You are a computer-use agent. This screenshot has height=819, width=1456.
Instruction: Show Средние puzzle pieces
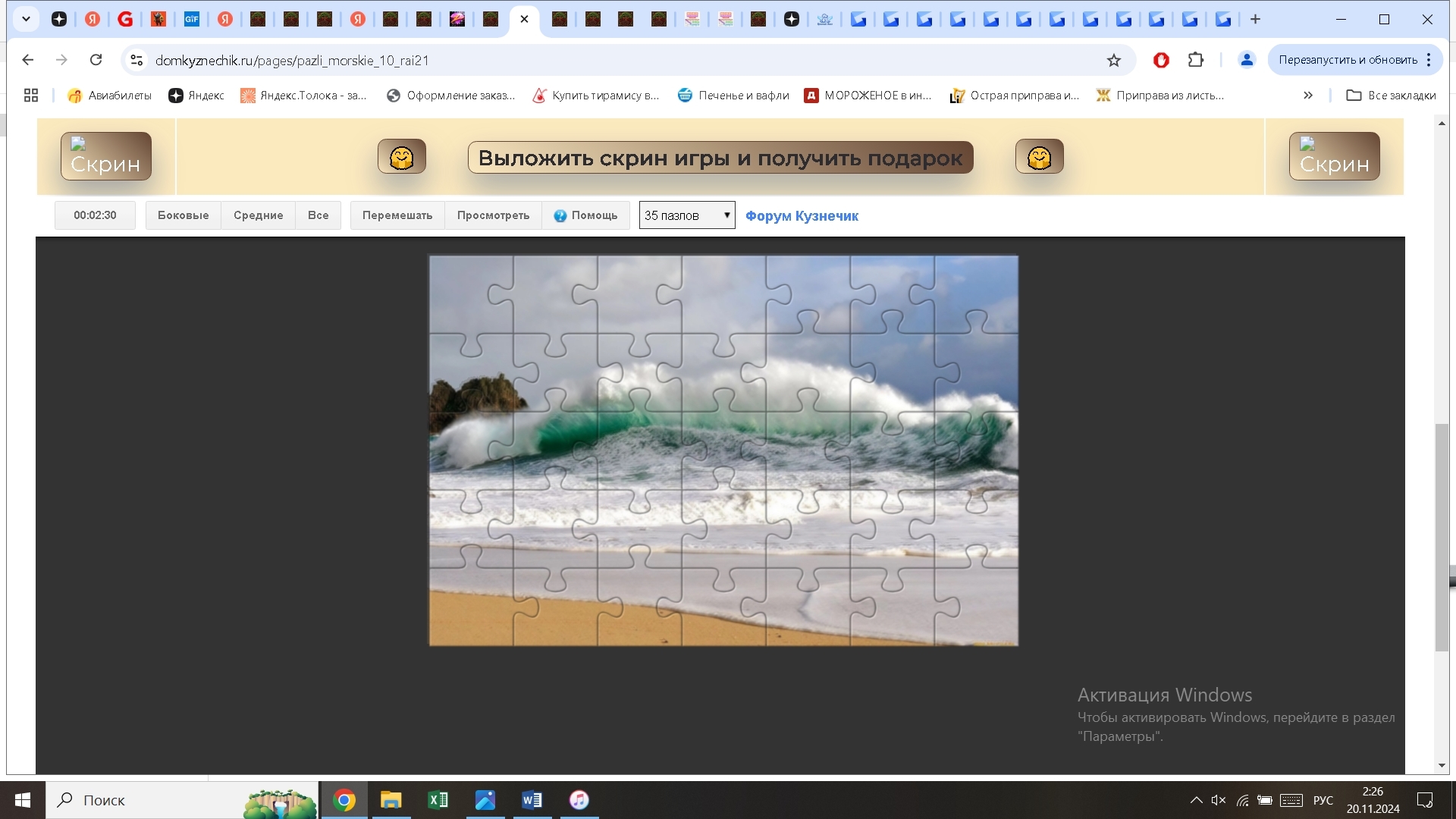[x=259, y=215]
